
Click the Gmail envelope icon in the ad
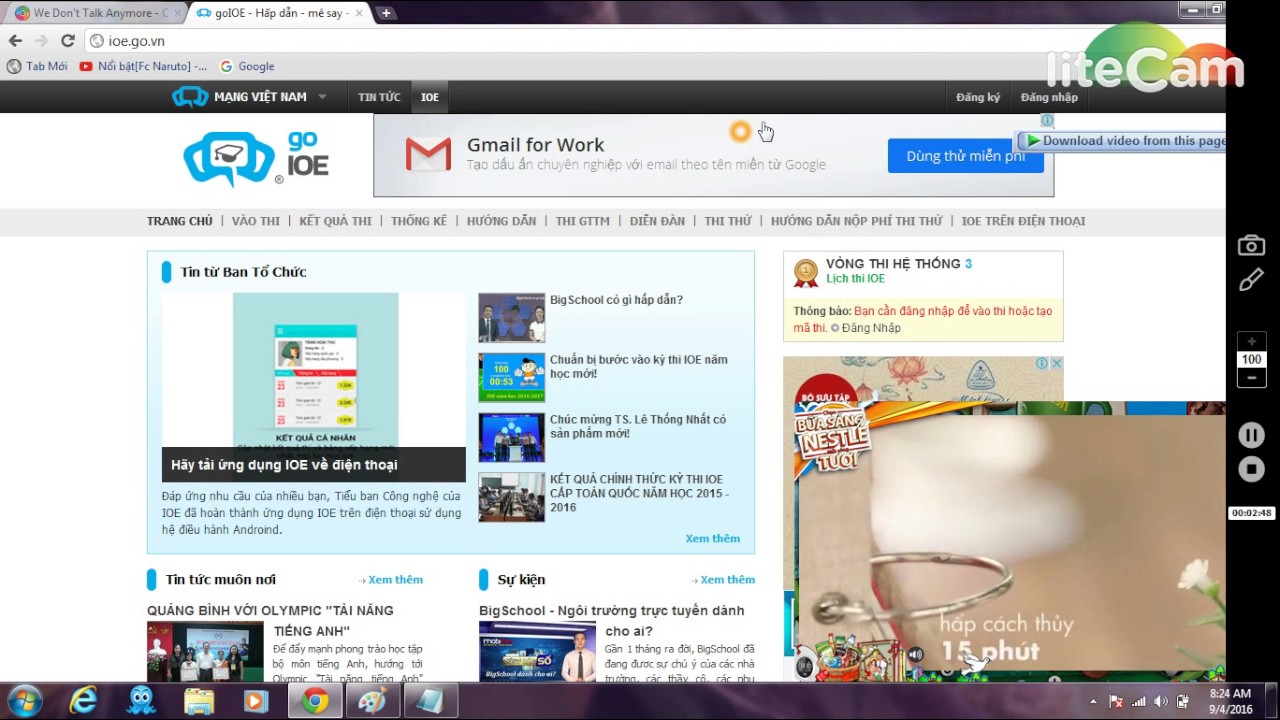[x=428, y=155]
